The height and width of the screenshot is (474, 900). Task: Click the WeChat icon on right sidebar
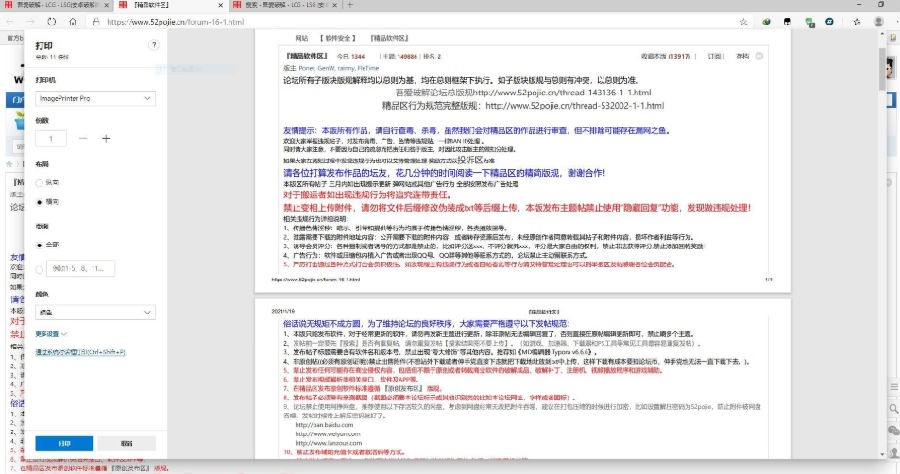coord(894,430)
